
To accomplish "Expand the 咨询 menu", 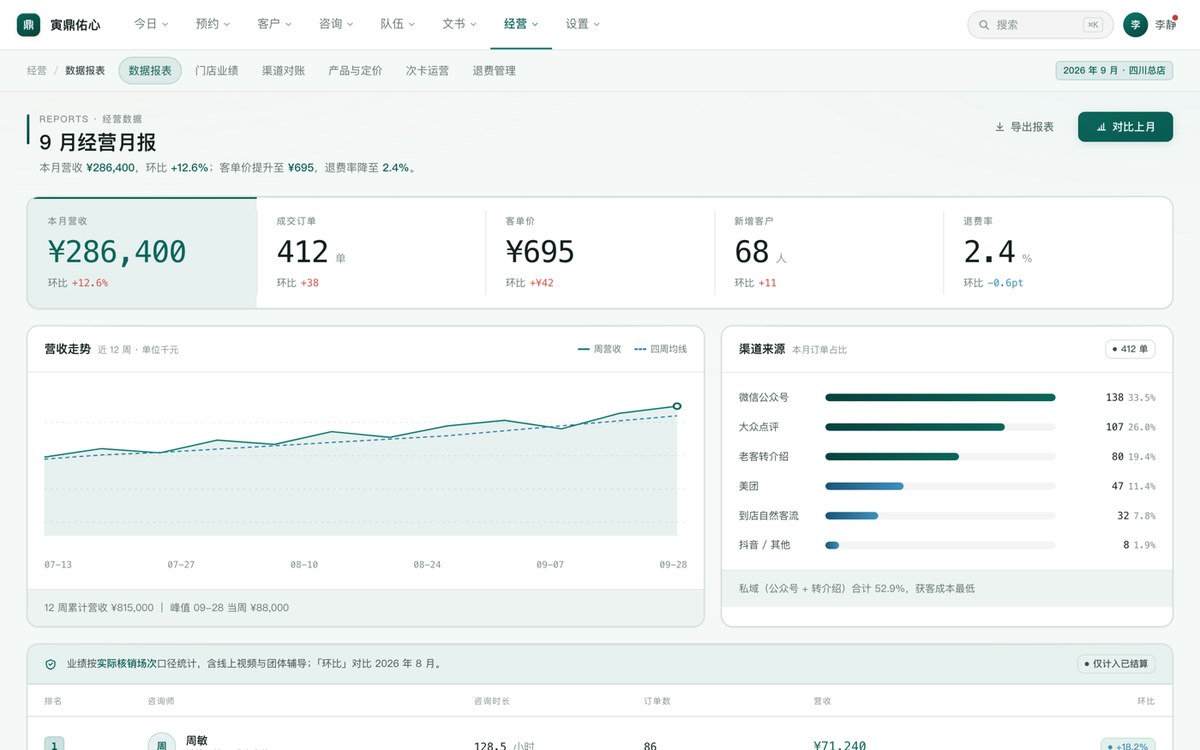I will coord(336,24).
